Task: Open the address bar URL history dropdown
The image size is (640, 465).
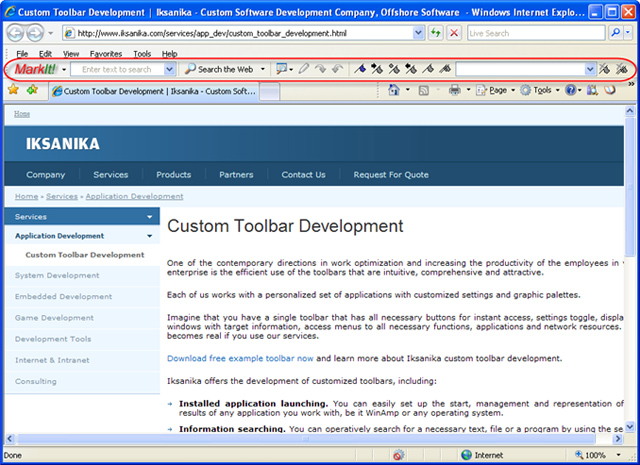Action: tap(418, 33)
